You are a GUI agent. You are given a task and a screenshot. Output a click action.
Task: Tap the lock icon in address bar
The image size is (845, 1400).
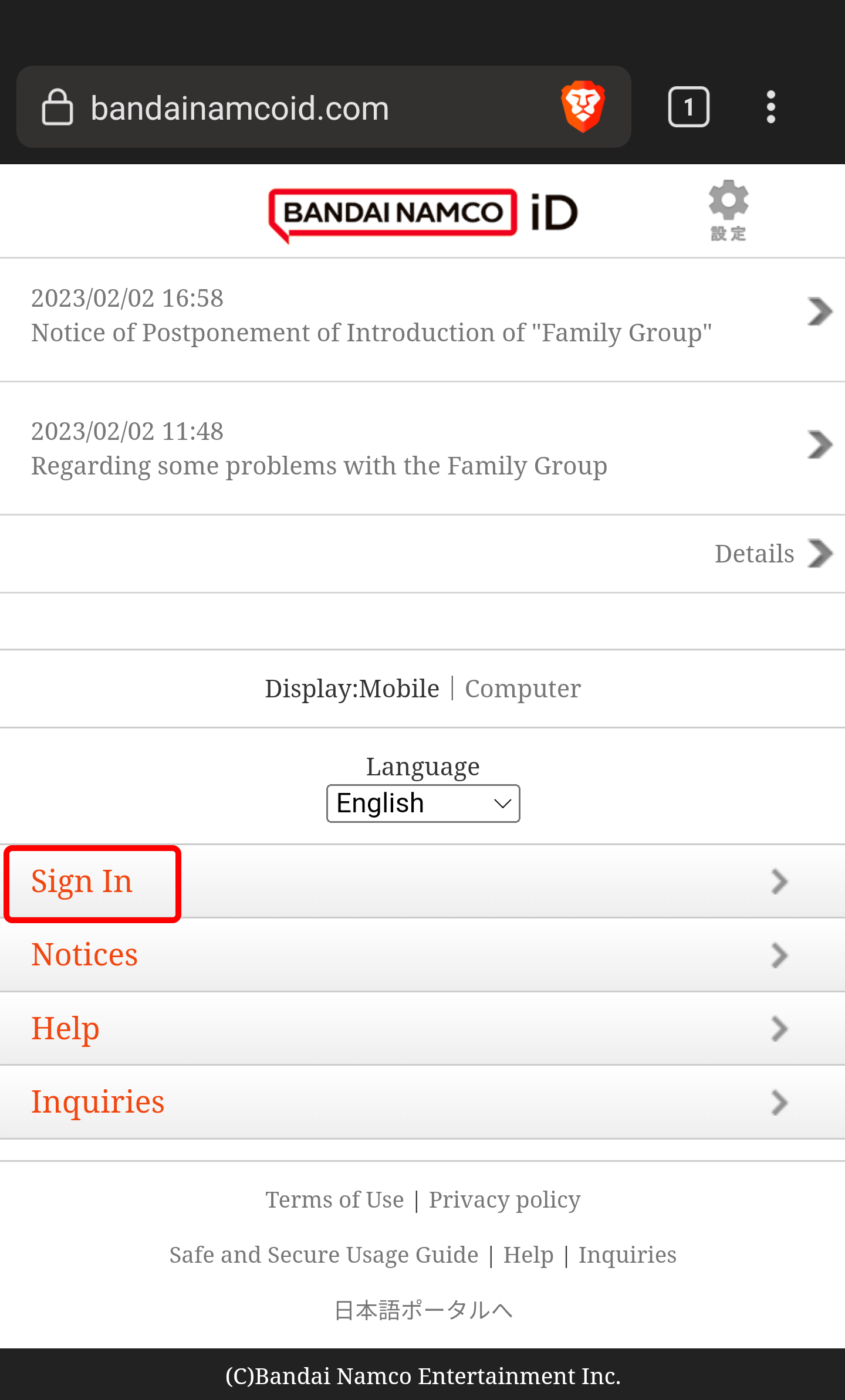point(58,107)
